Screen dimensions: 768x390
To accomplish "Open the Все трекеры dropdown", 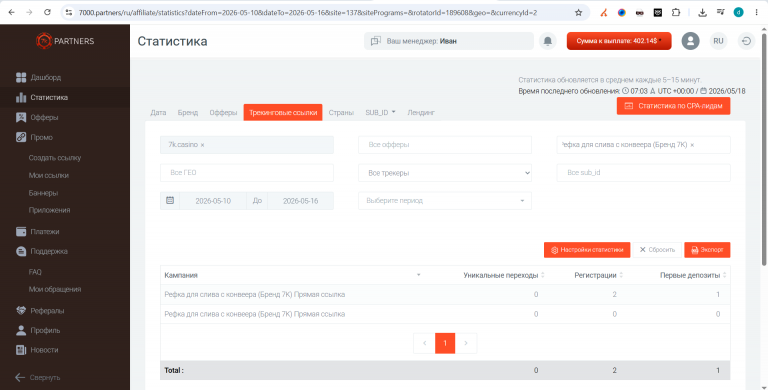I will tap(445, 173).
